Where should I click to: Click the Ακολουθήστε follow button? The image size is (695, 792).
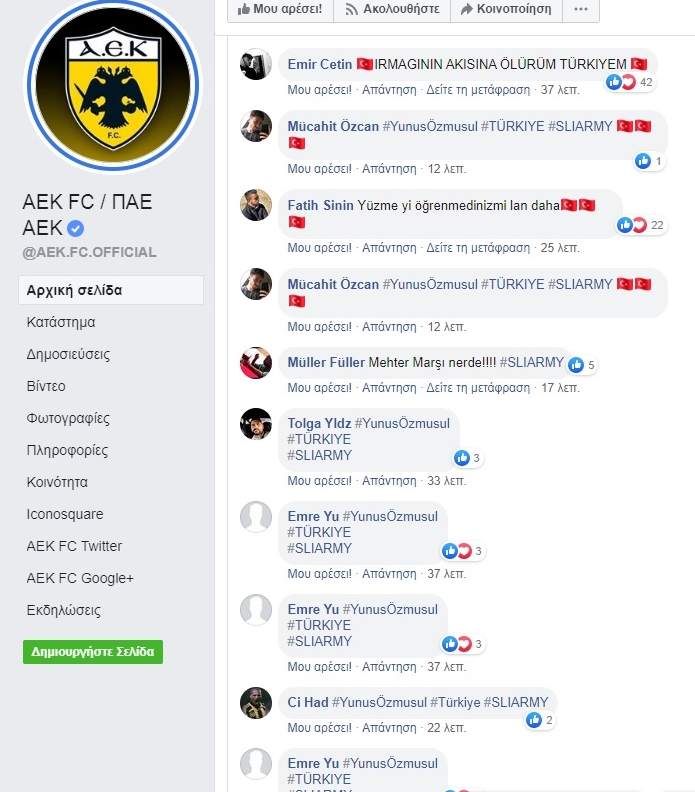tap(392, 9)
